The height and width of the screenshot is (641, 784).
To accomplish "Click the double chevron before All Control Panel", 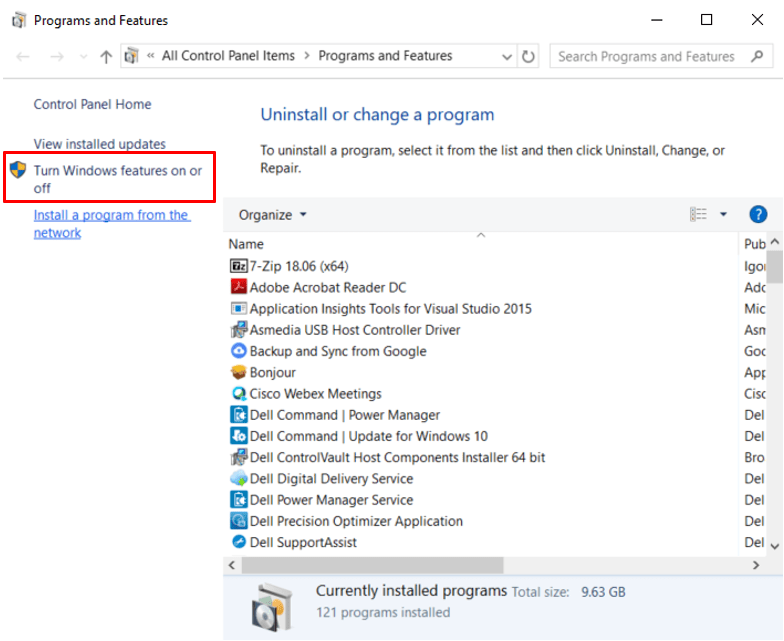I will (x=150, y=56).
